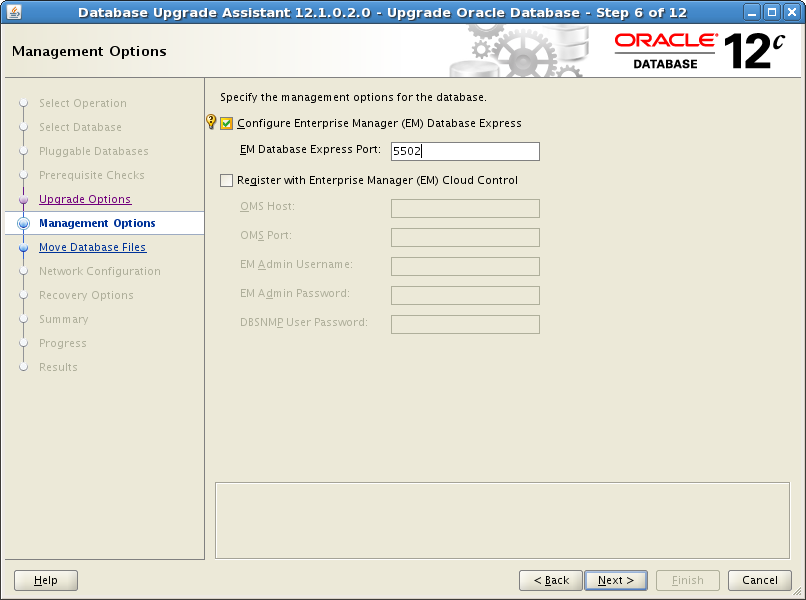The width and height of the screenshot is (806, 600).
Task: Click the disabled Finish button
Action: [688, 580]
